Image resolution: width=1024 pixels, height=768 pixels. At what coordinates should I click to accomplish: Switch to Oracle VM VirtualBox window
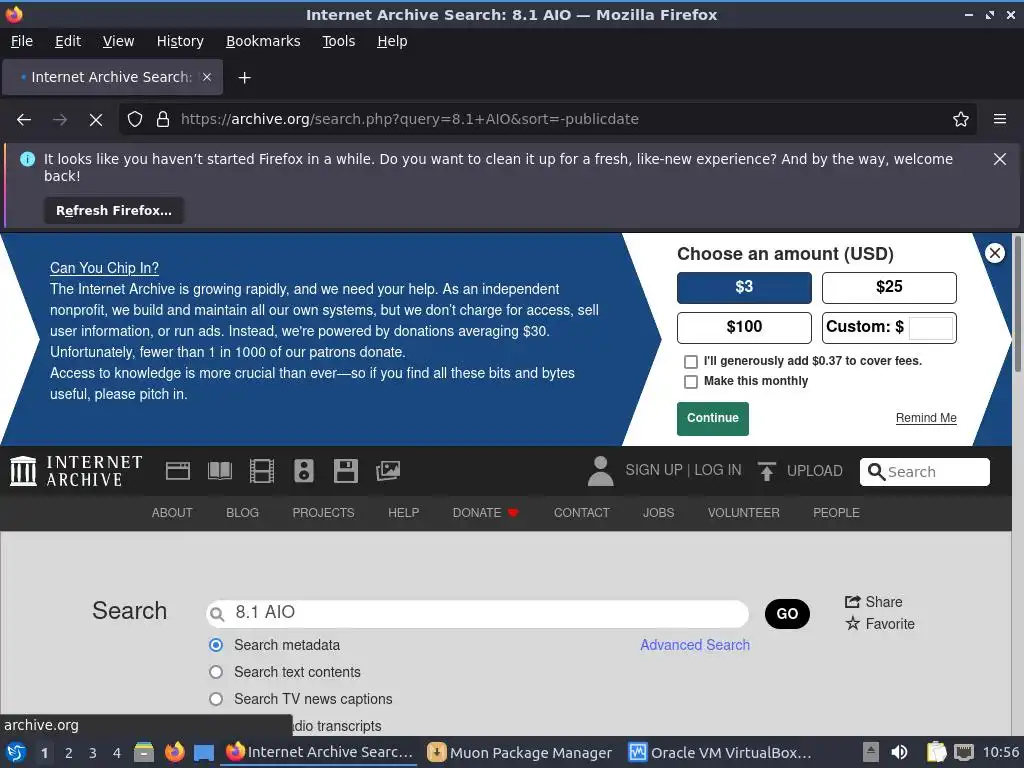[720, 752]
